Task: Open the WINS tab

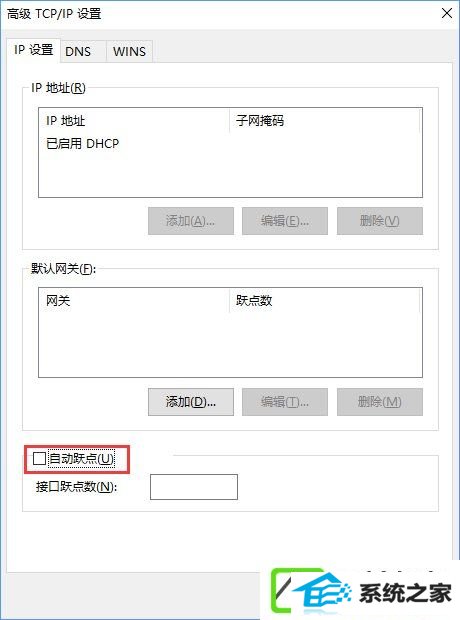Action: 129,51
